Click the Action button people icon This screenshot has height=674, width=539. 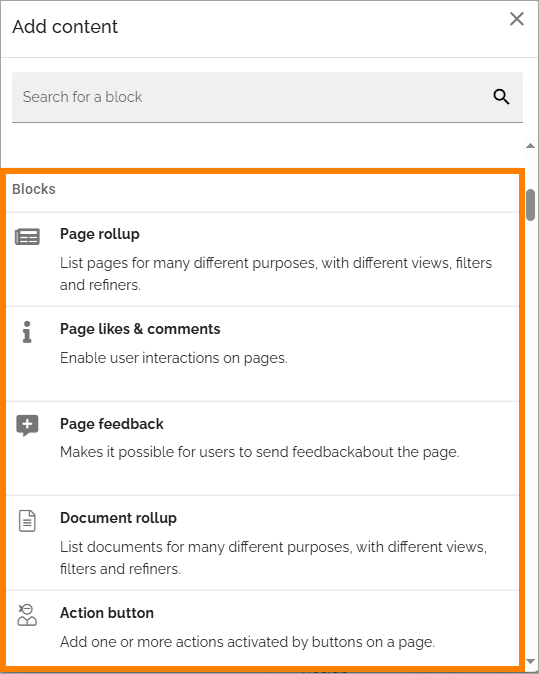[x=27, y=615]
